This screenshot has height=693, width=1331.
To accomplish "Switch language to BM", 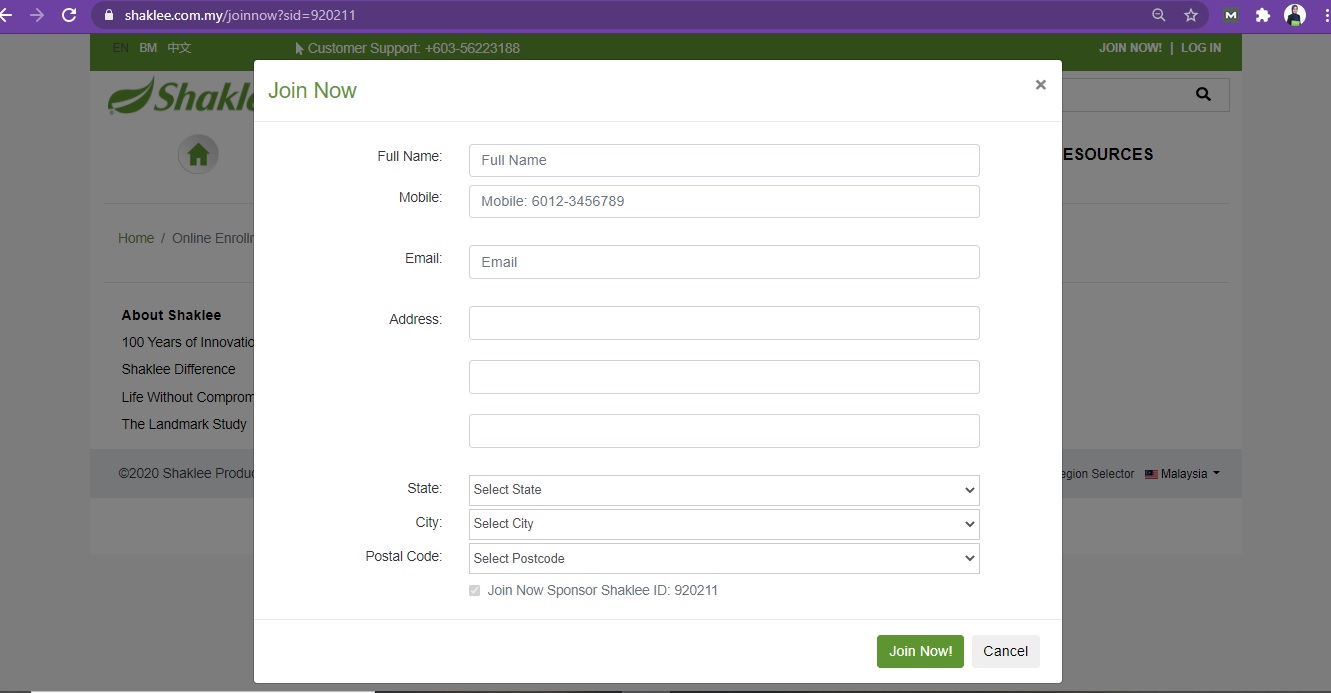I will (148, 48).
